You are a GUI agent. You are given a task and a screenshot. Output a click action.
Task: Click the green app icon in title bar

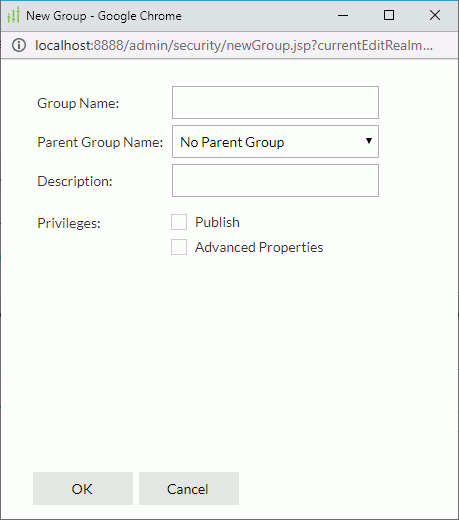click(13, 15)
